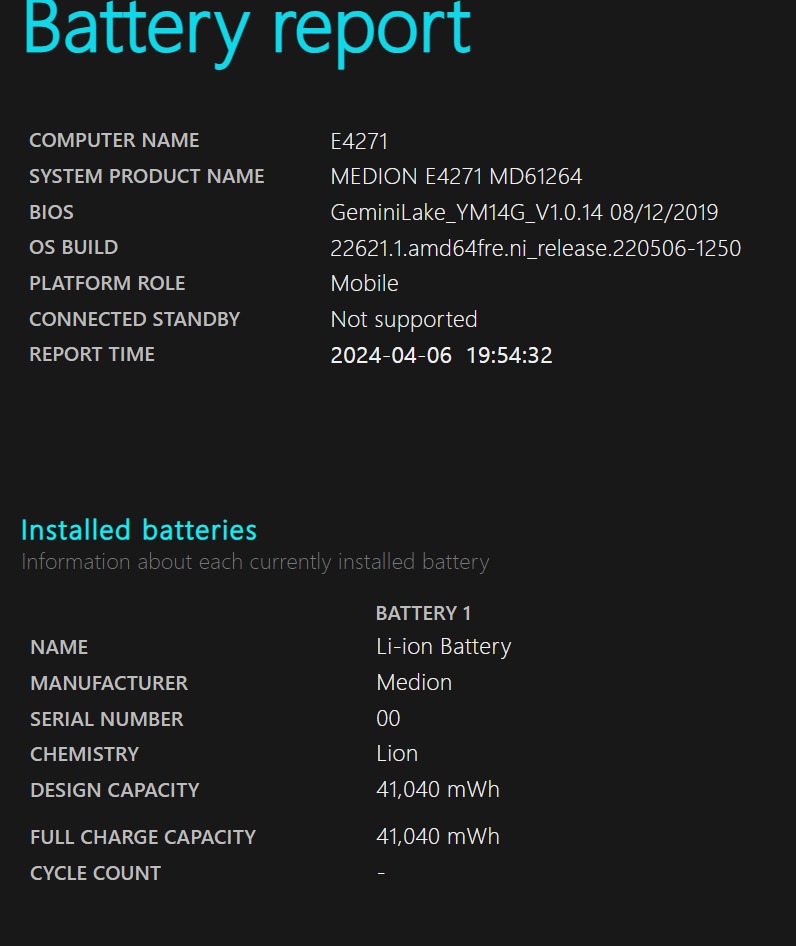Click the Battery report title heading
This screenshot has width=796, height=946.
[246, 30]
